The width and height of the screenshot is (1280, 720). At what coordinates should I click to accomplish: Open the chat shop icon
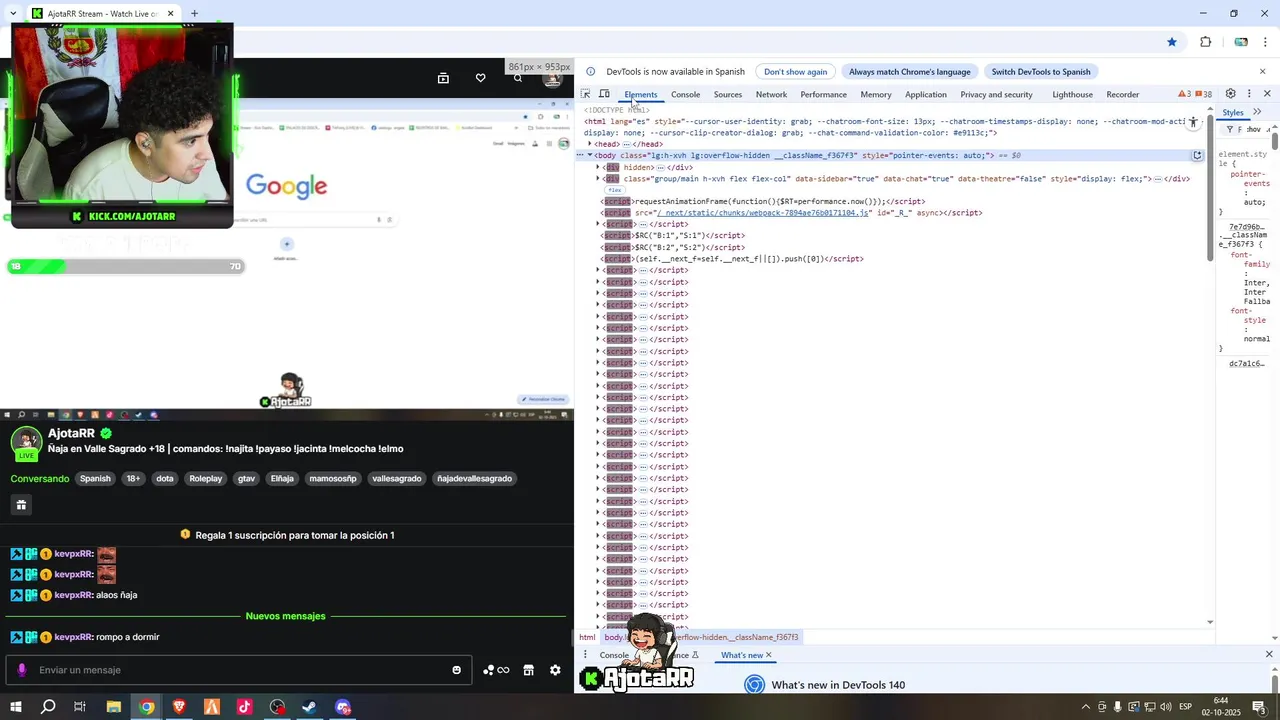(528, 670)
